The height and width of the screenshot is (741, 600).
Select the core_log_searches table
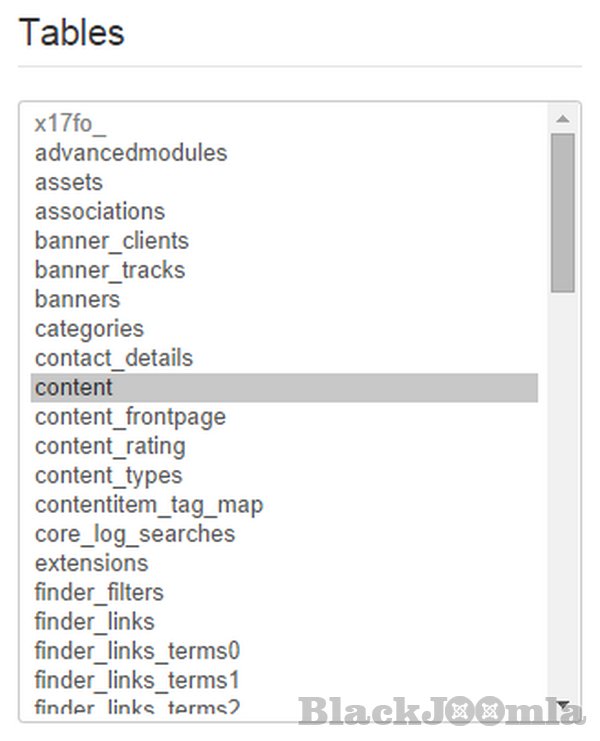[135, 534]
